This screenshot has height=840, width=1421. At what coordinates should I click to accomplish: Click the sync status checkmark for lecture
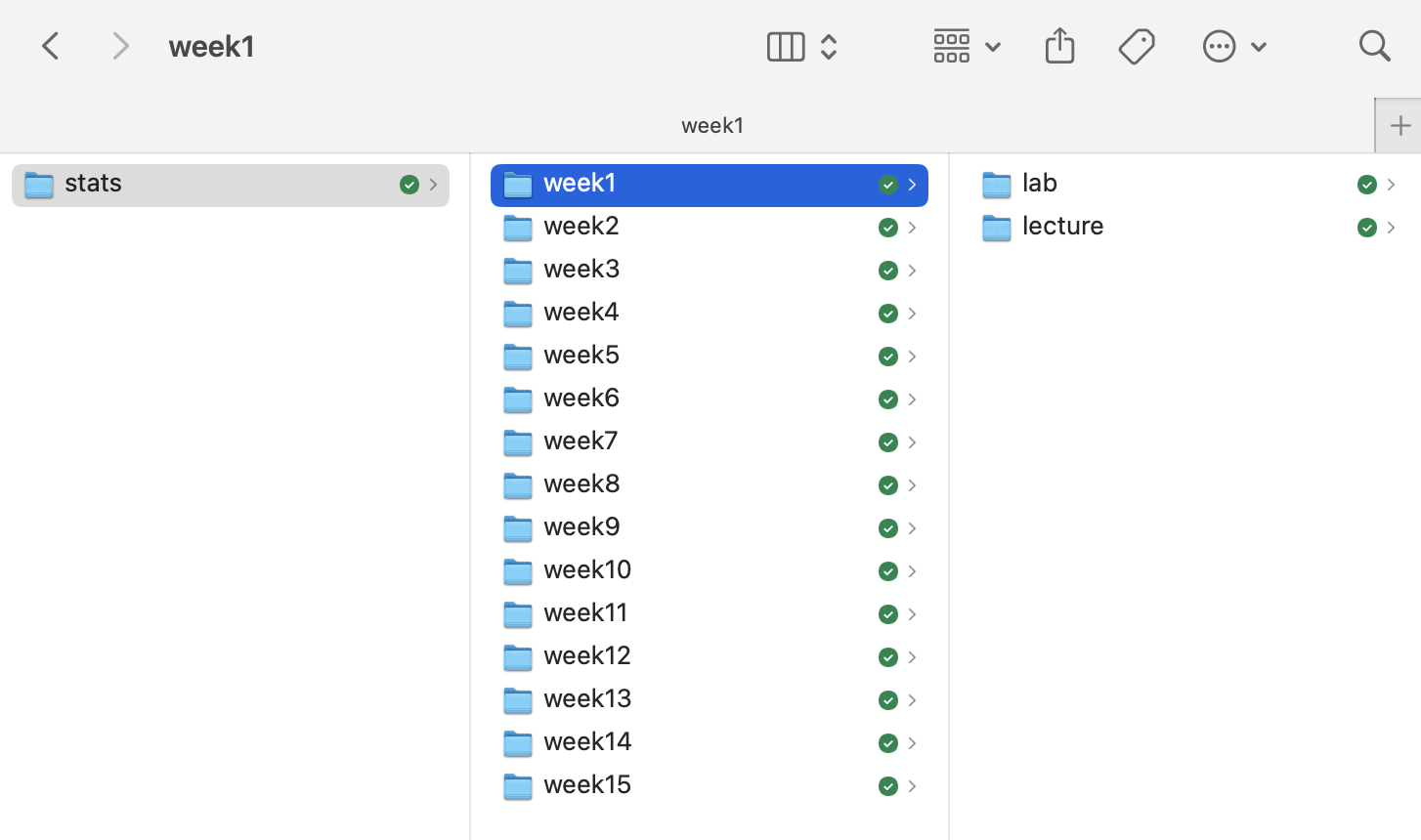click(x=1366, y=228)
